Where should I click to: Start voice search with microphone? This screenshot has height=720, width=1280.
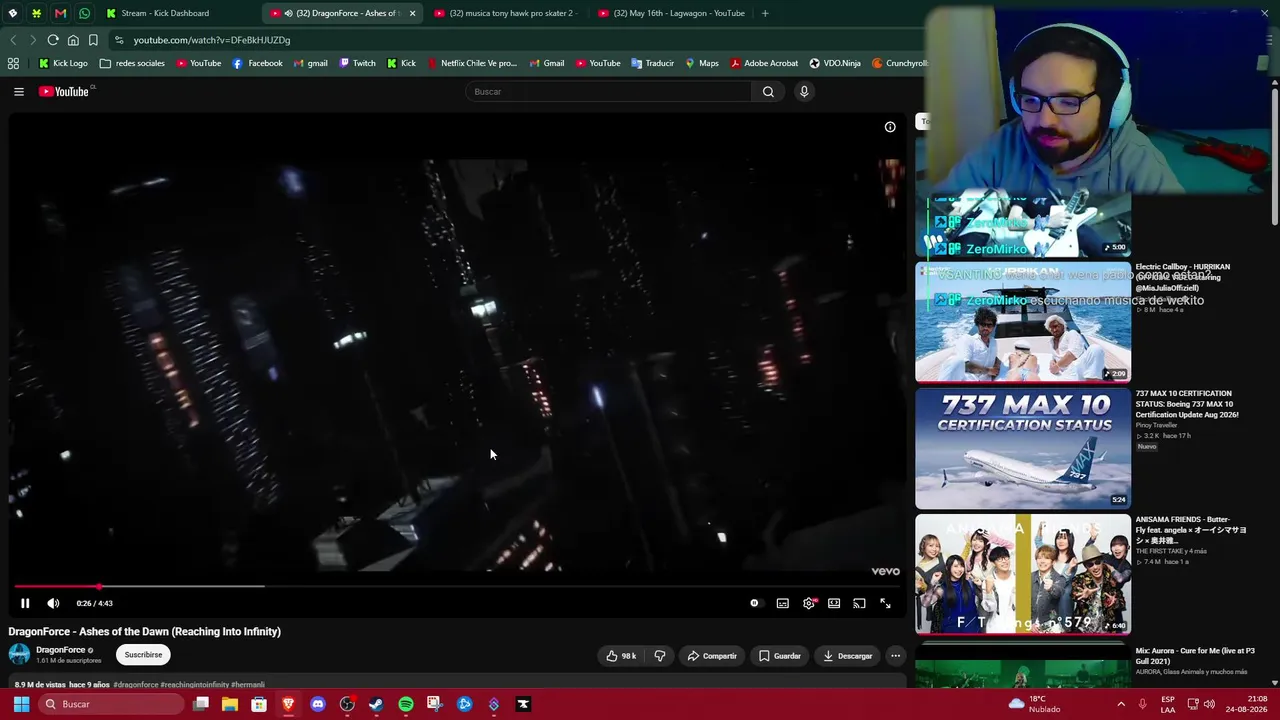[803, 92]
